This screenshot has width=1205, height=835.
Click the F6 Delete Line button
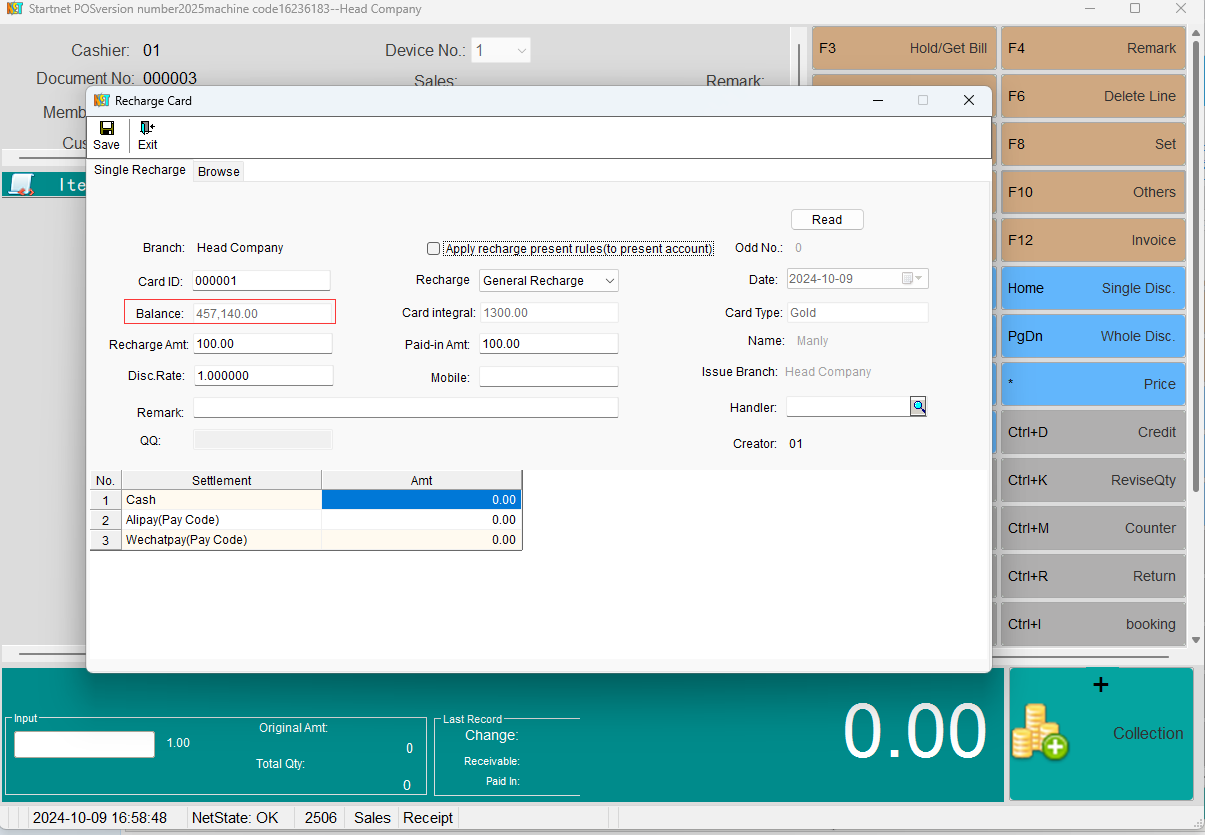(1093, 96)
